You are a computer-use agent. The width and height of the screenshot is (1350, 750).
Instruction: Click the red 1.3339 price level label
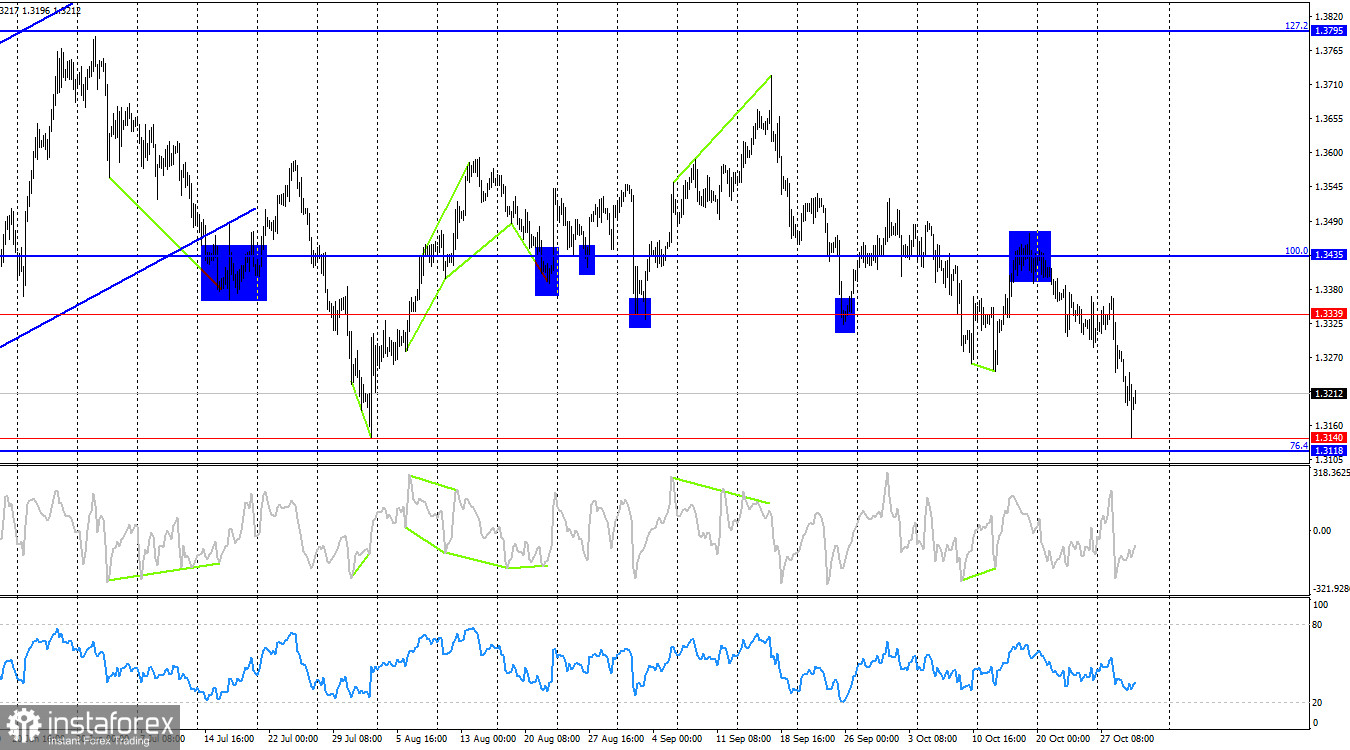pyautogui.click(x=1330, y=313)
